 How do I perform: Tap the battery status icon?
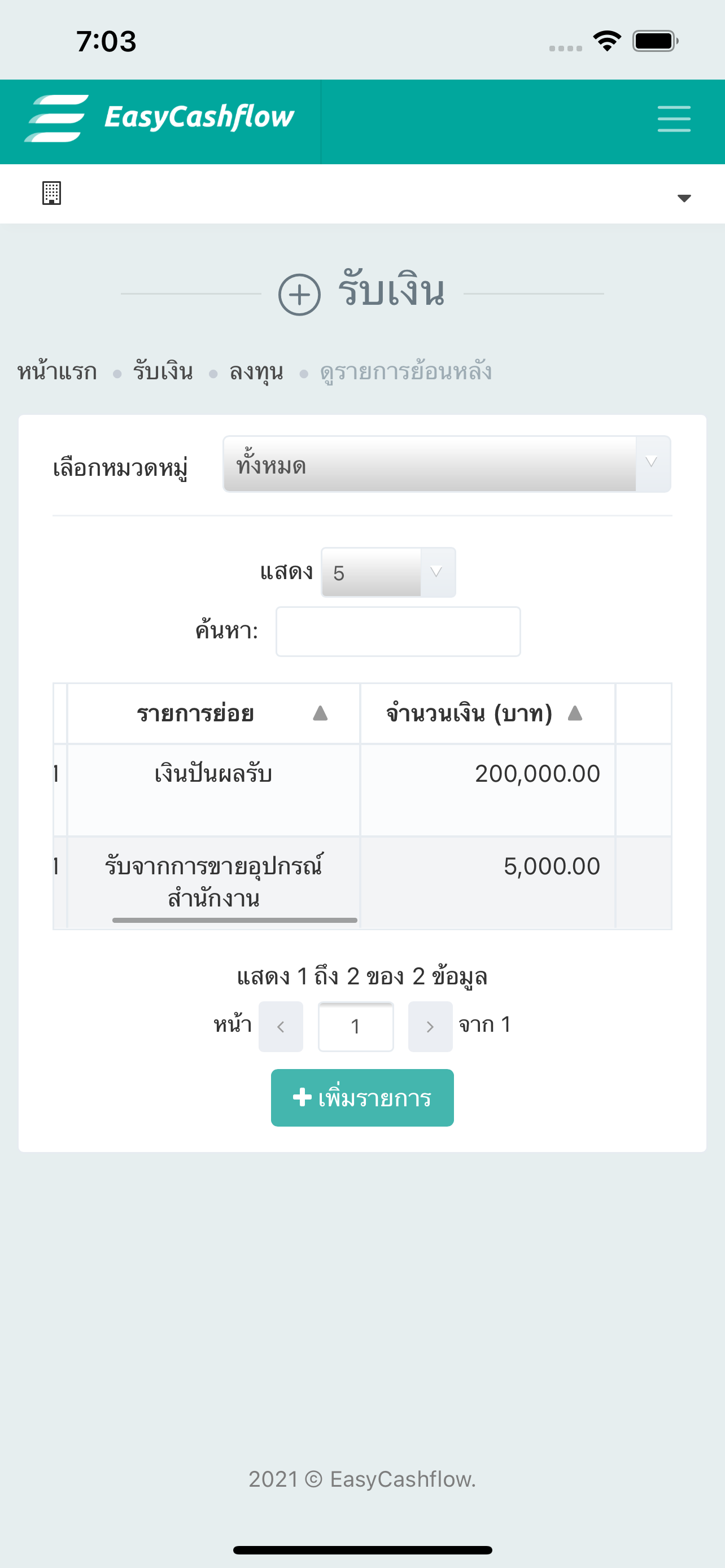click(655, 41)
